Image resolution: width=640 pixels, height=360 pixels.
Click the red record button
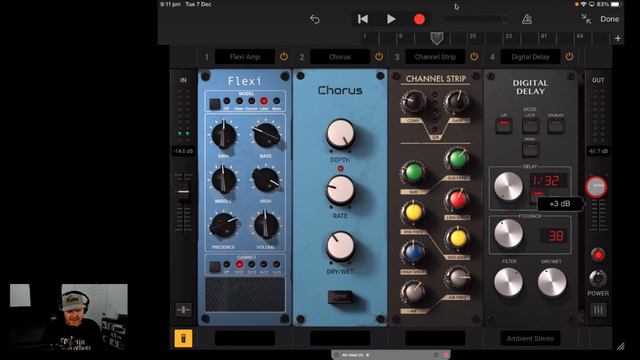pos(419,19)
